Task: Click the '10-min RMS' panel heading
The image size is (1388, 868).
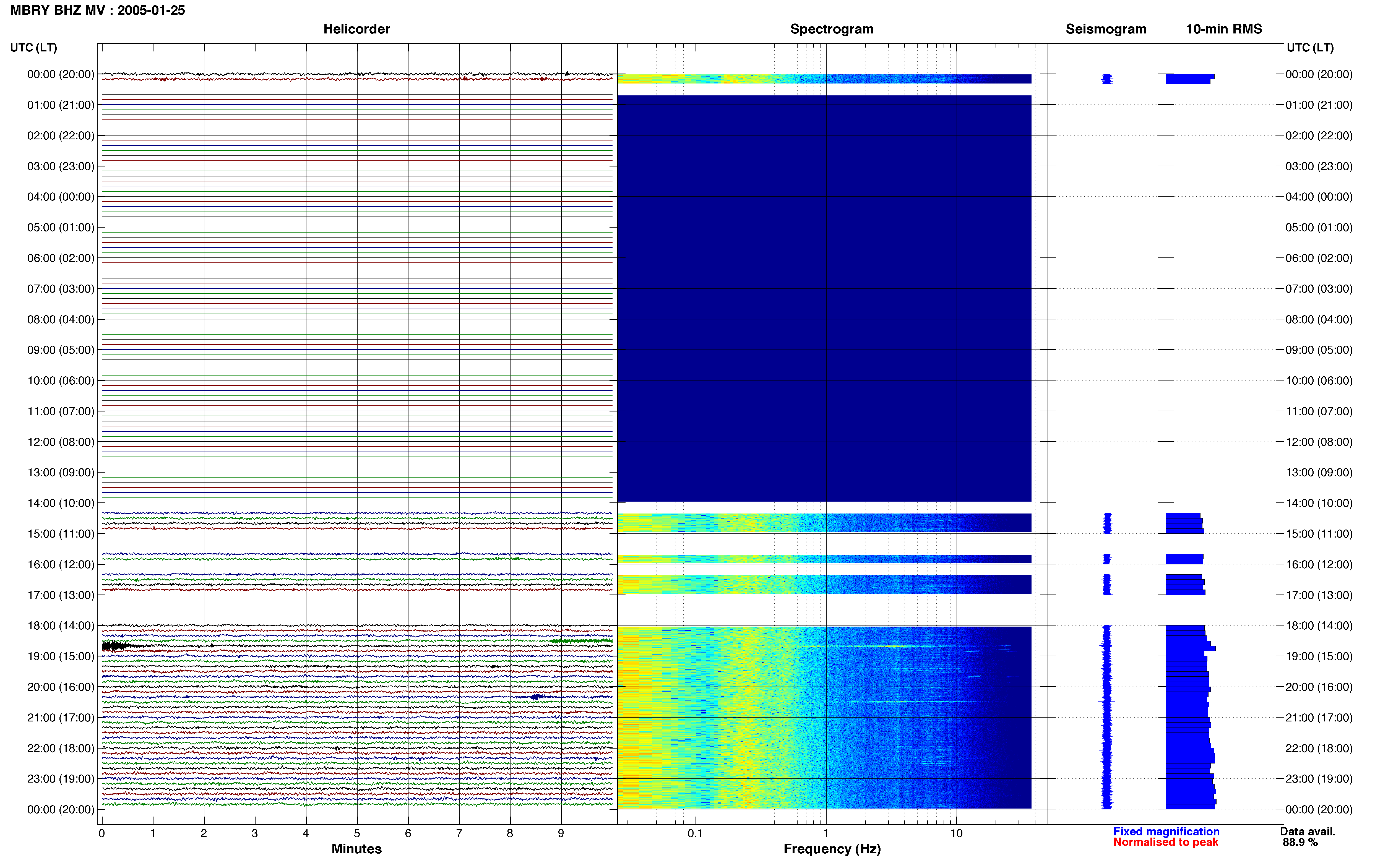Action: pyautogui.click(x=1224, y=29)
